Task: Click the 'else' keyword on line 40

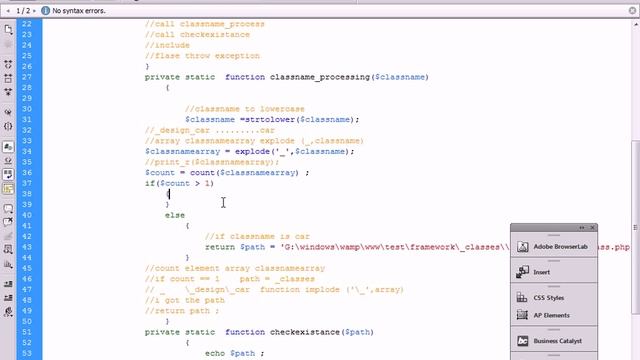Action: (x=175, y=215)
